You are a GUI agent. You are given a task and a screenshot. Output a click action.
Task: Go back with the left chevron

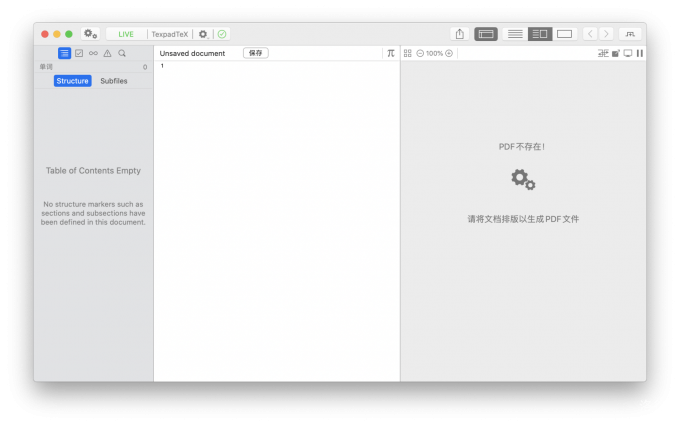pyautogui.click(x=590, y=34)
